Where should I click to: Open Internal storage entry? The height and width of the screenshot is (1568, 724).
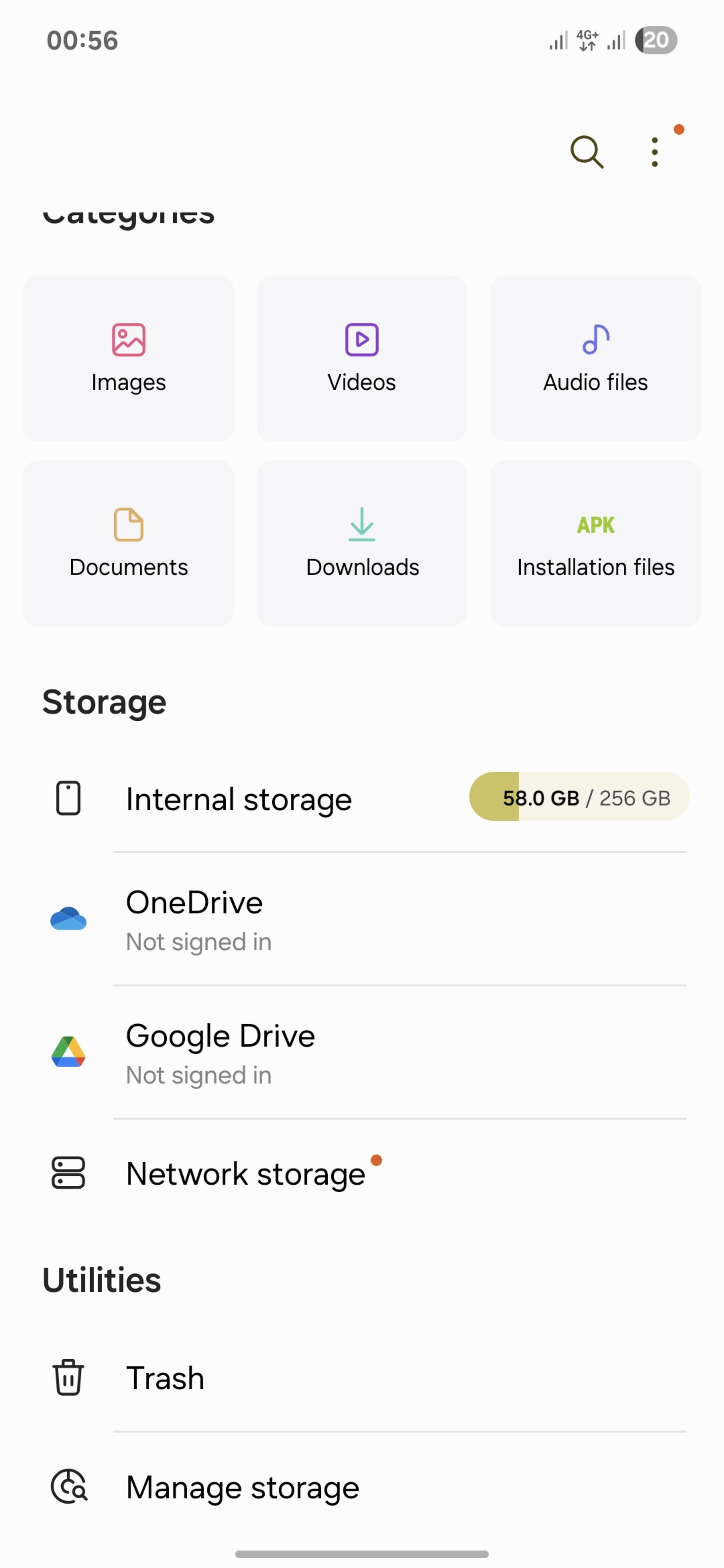(362, 798)
